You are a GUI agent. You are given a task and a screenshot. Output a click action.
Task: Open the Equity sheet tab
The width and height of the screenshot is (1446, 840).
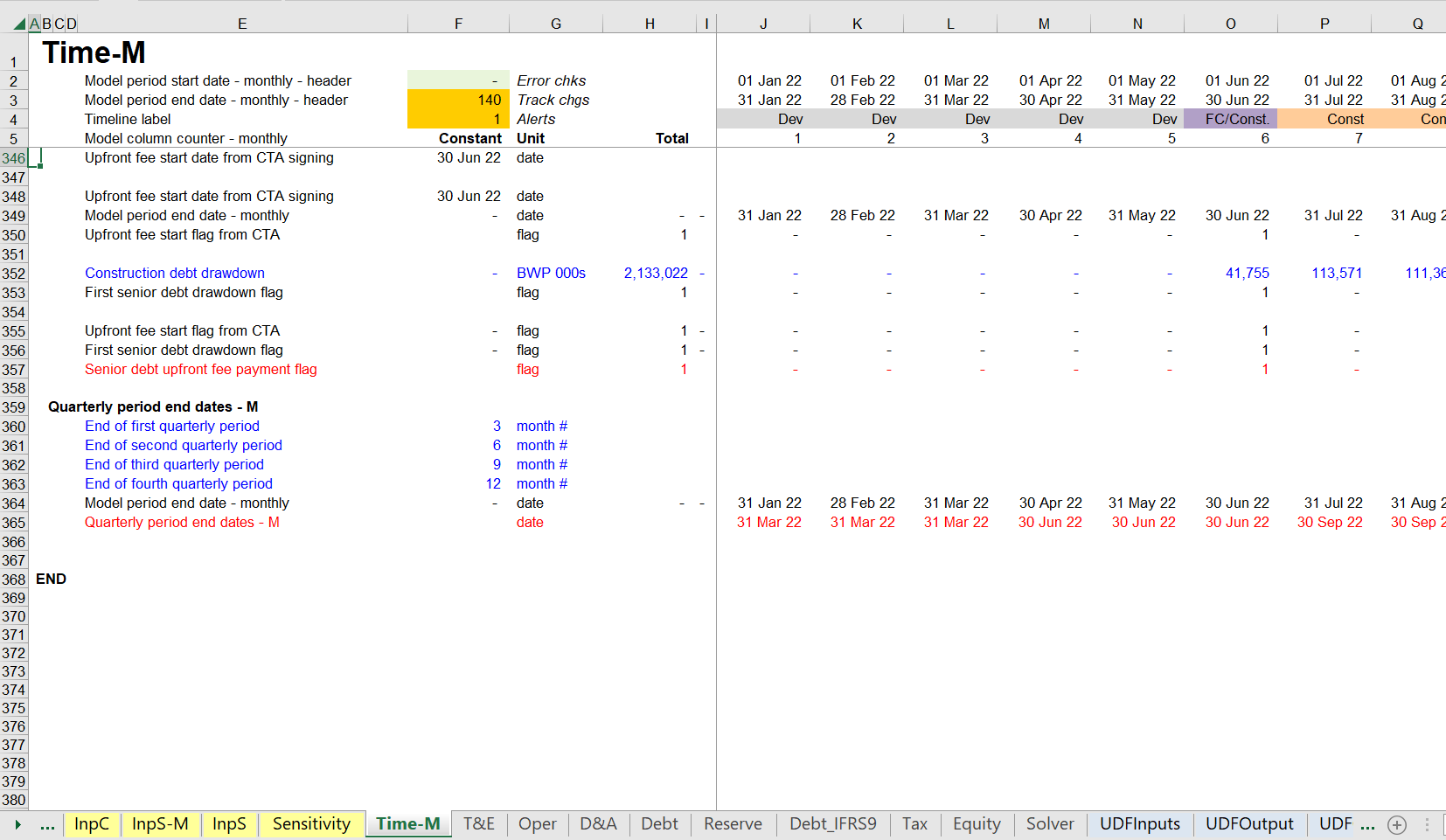pyautogui.click(x=977, y=823)
